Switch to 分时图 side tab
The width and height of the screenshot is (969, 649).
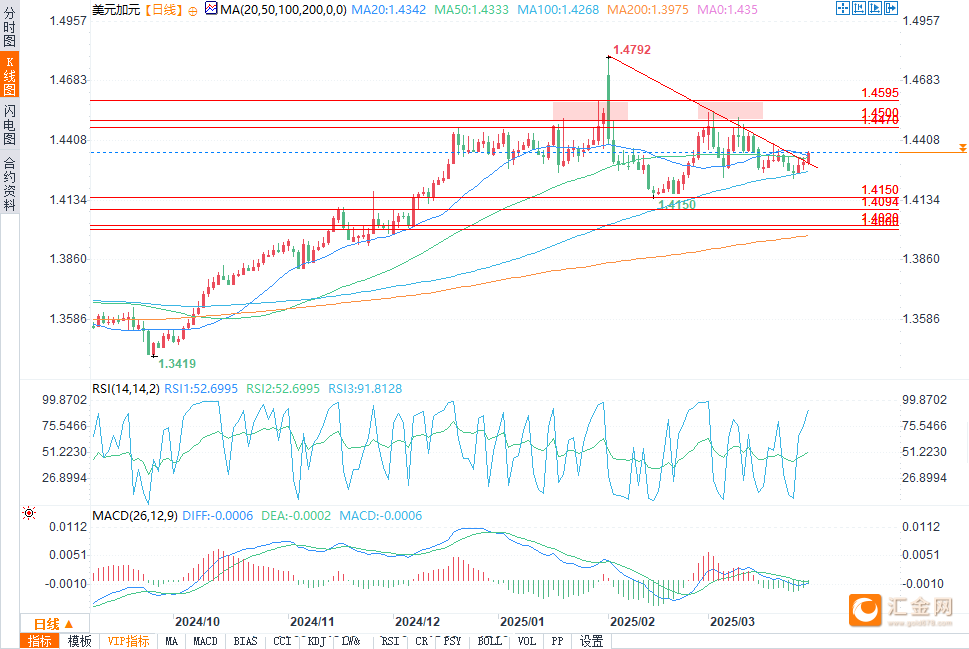tap(9, 27)
